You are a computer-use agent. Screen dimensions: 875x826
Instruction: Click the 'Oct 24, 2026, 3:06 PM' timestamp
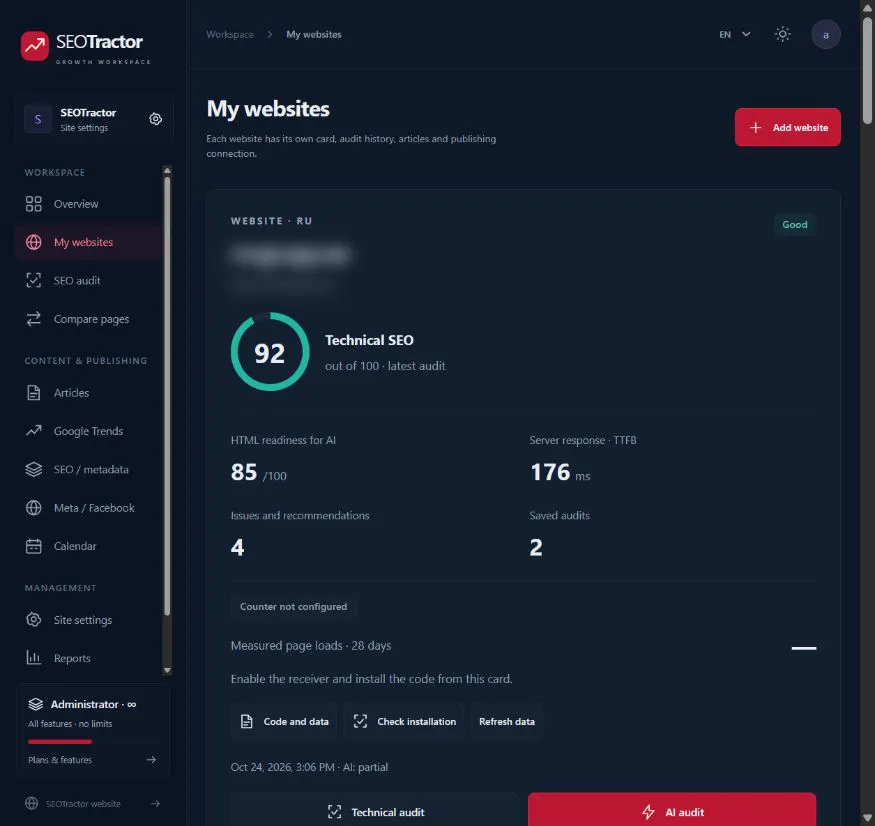coord(282,767)
